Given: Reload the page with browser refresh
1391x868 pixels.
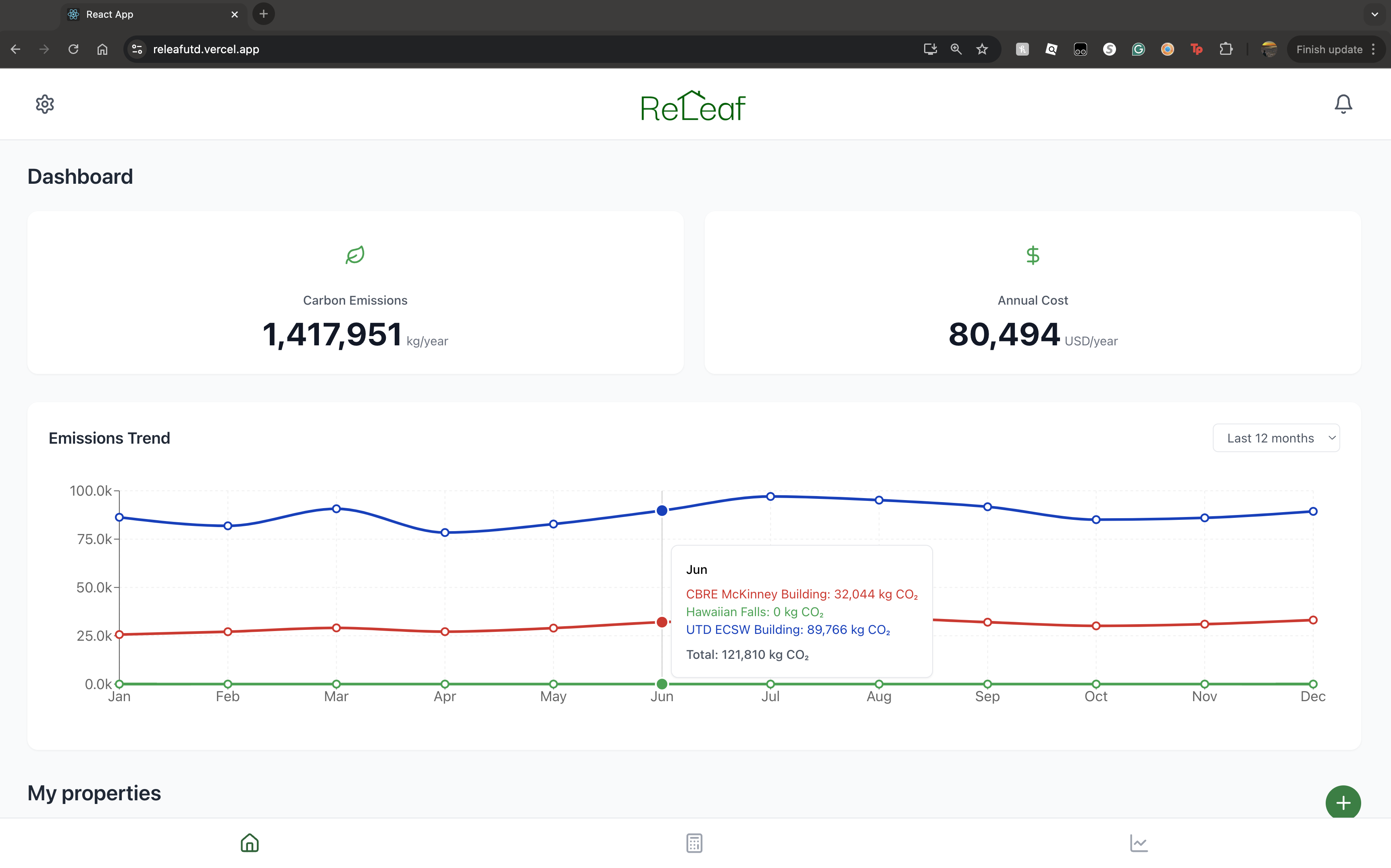Looking at the screenshot, I should [73, 50].
